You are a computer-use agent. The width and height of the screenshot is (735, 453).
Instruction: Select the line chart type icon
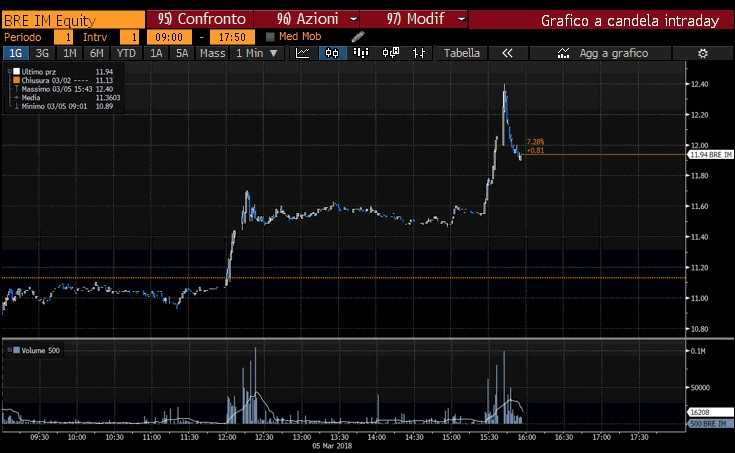[x=302, y=53]
